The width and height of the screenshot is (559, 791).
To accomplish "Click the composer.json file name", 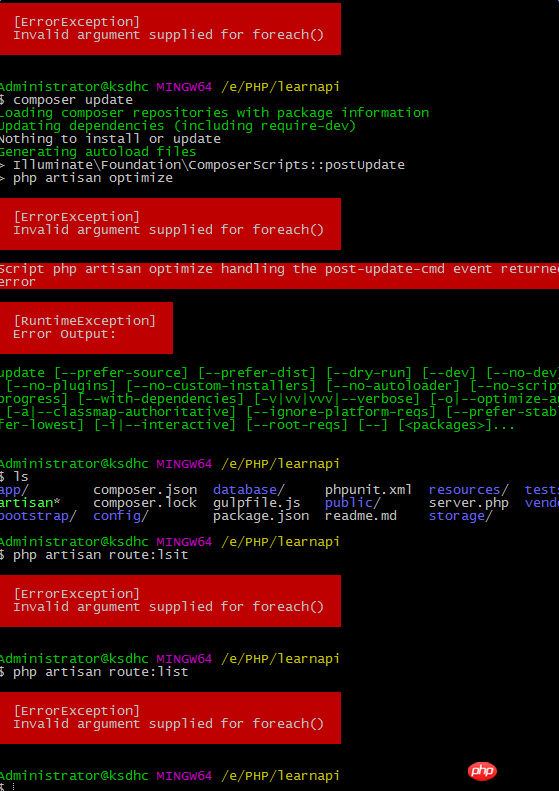I will click(x=145, y=490).
